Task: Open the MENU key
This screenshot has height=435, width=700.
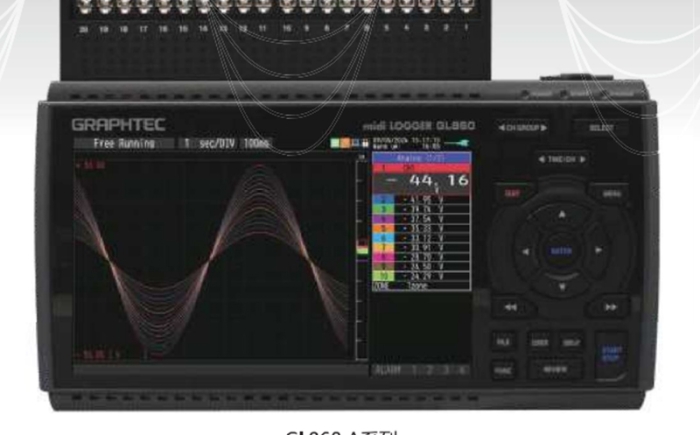Action: click(608, 191)
